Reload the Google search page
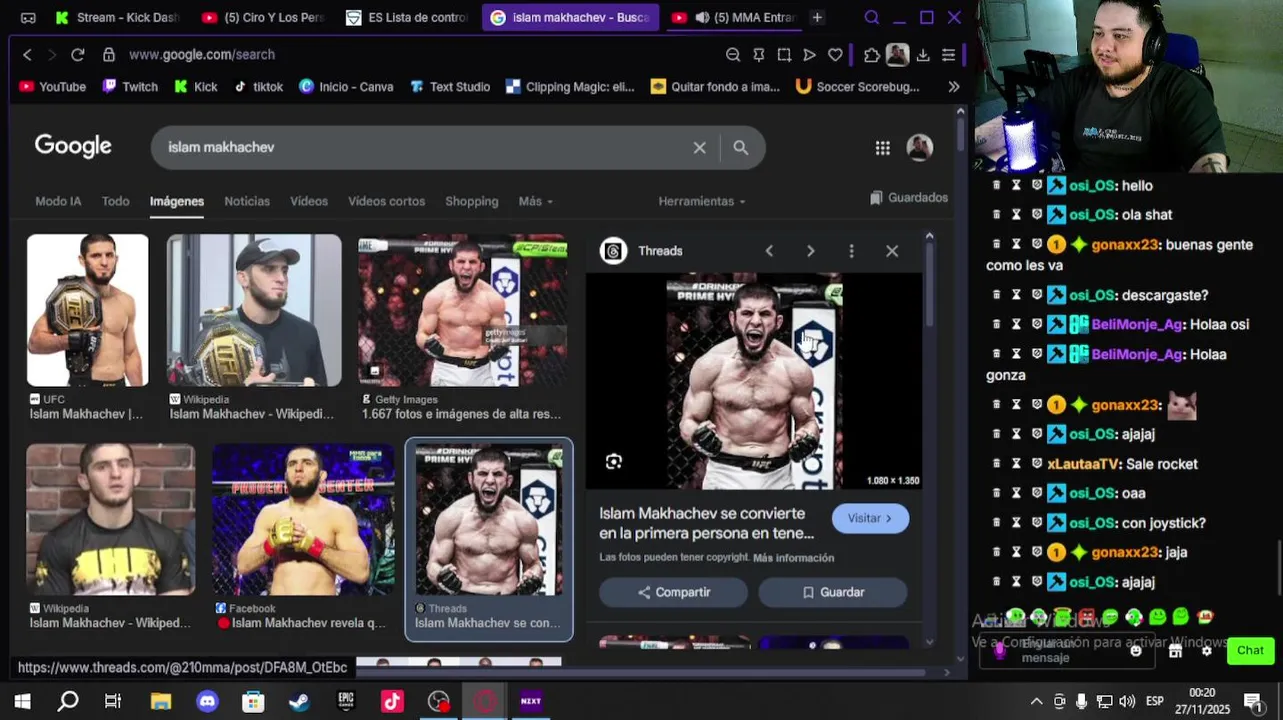 tap(77, 55)
